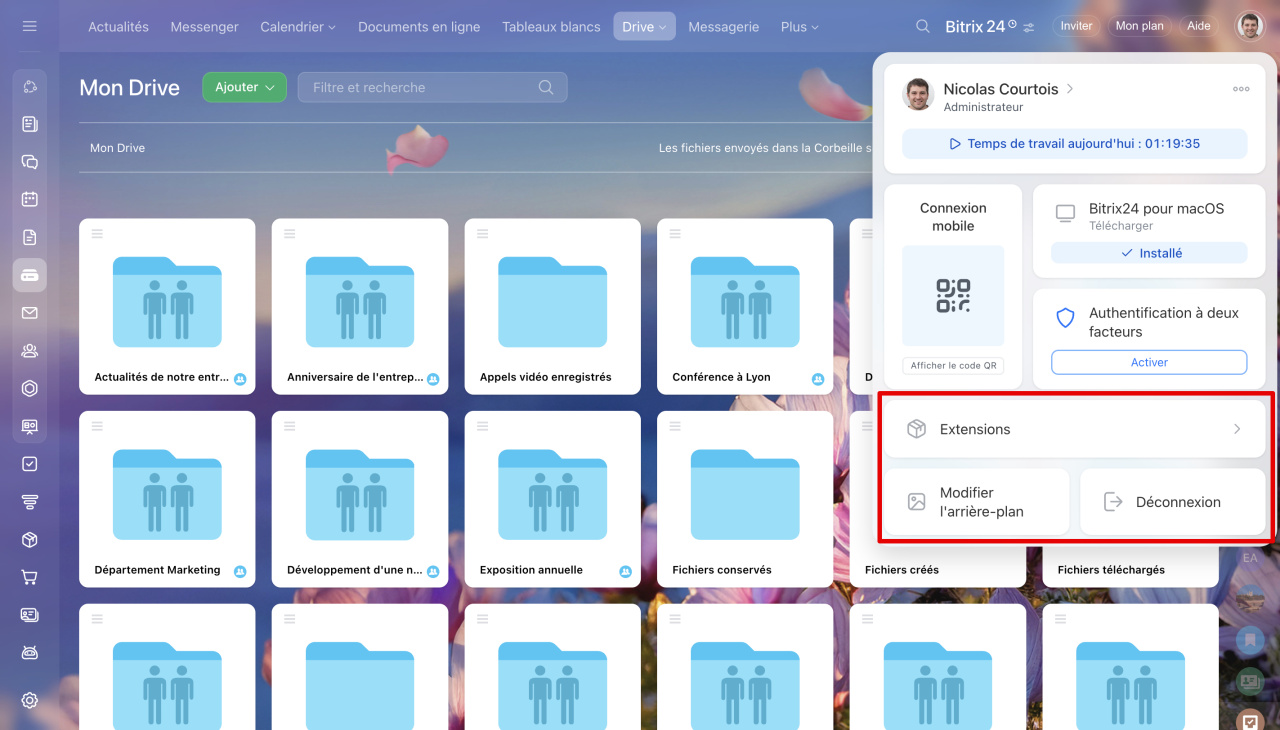Click Activer for two-factor authentication

(x=1149, y=362)
